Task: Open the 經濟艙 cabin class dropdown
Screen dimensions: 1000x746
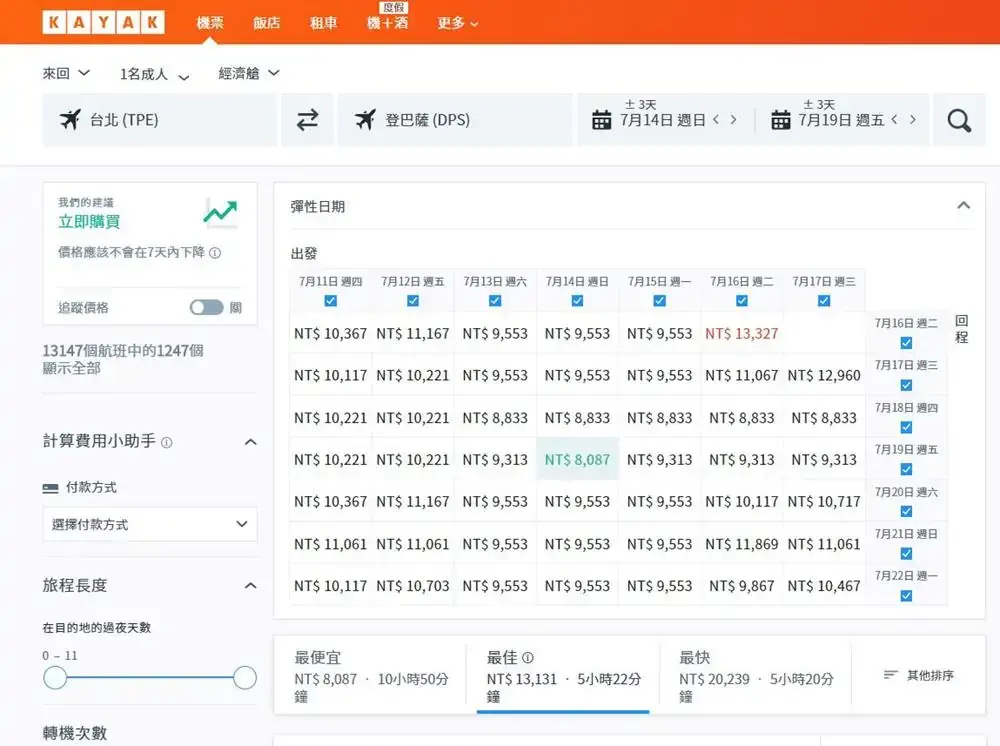Action: coord(249,73)
